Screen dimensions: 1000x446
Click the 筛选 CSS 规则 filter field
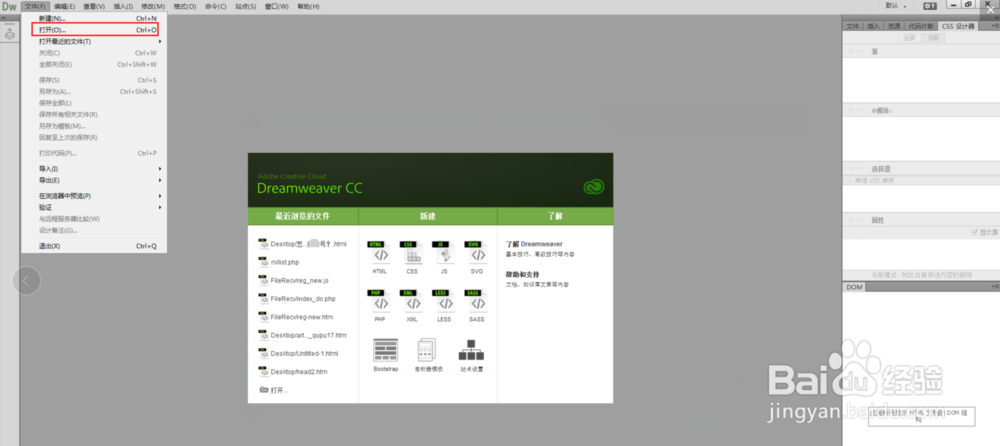pos(921,181)
